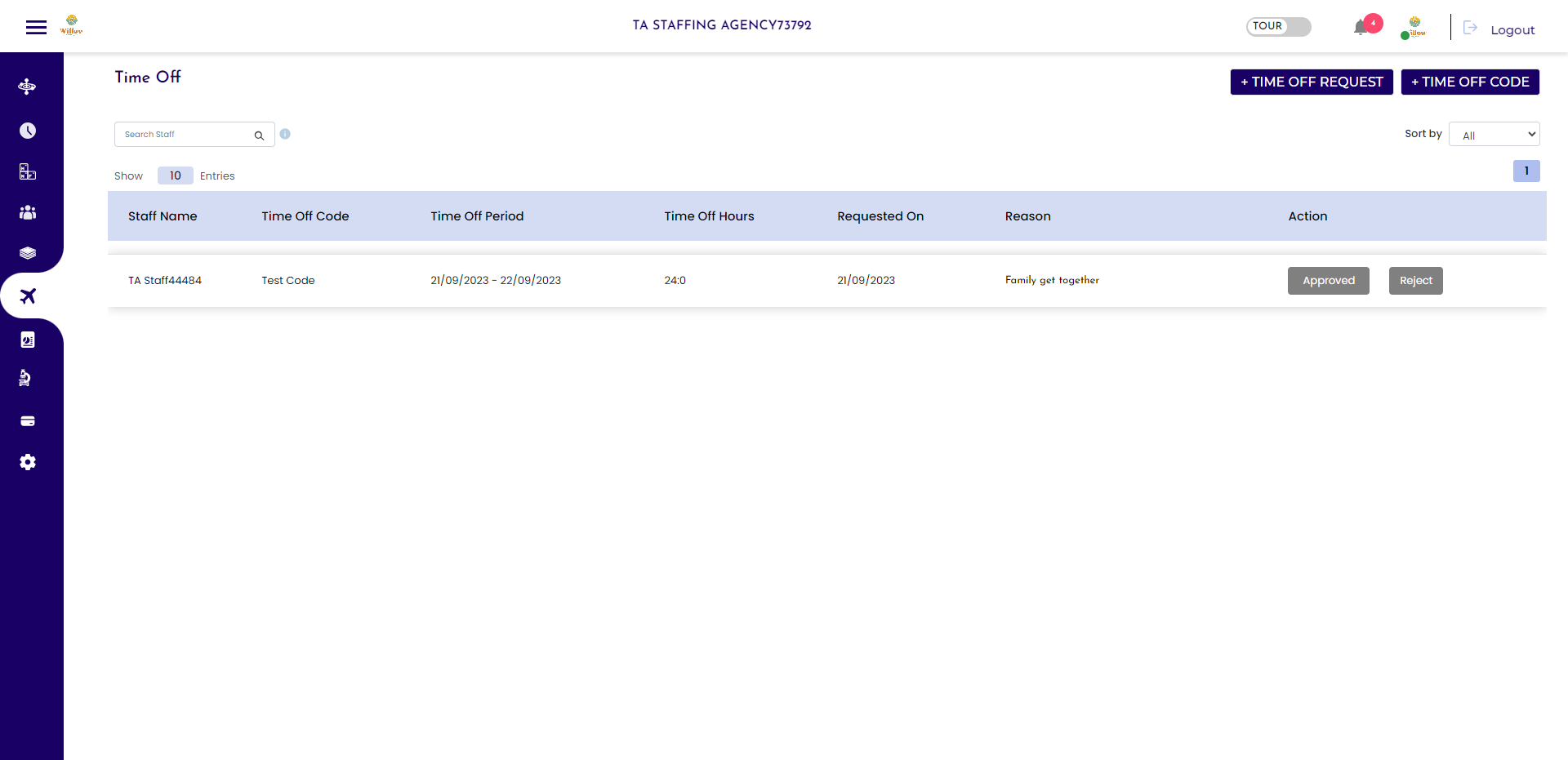Viewport: 1568px width, 760px height.
Task: Click the info tooltip beside the search box
Action: [285, 133]
